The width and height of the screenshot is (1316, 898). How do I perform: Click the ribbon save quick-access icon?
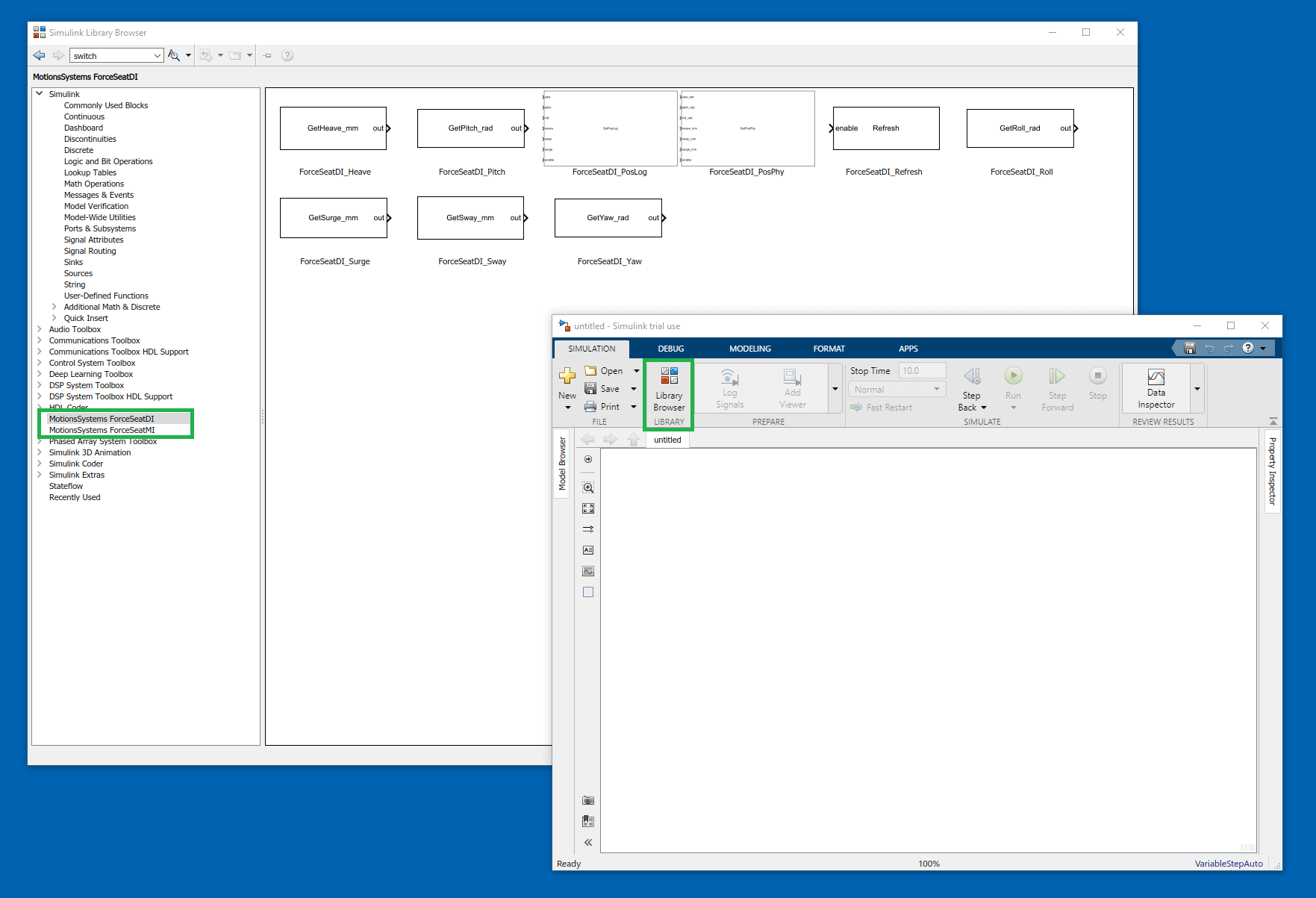point(1190,348)
